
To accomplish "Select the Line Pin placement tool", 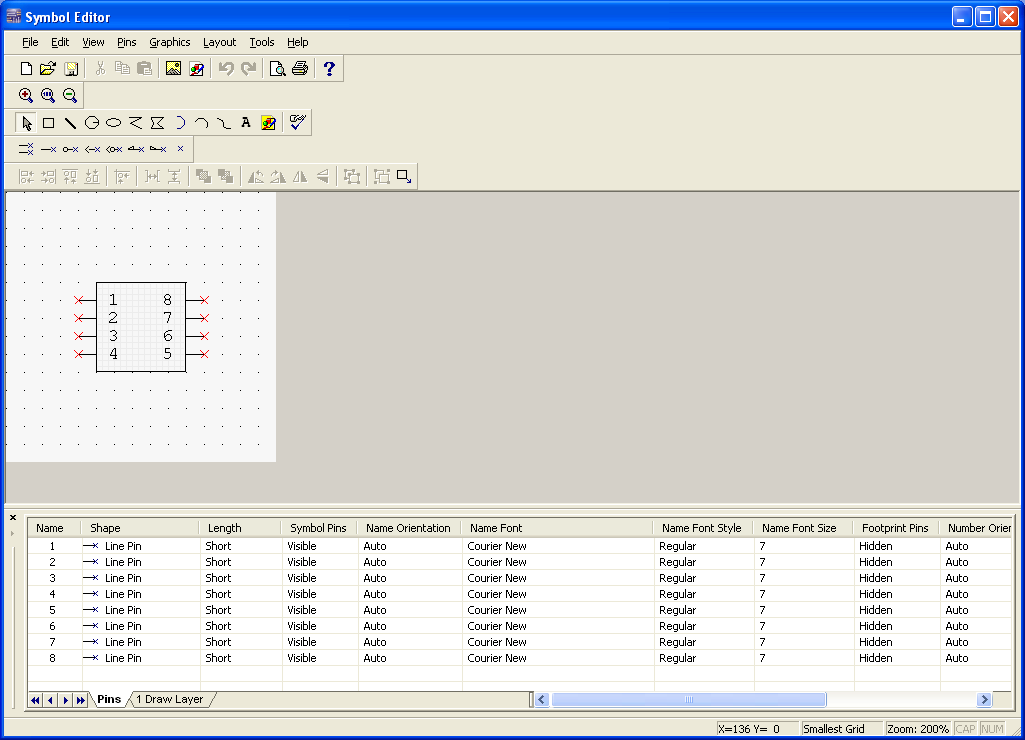I will click(48, 150).
